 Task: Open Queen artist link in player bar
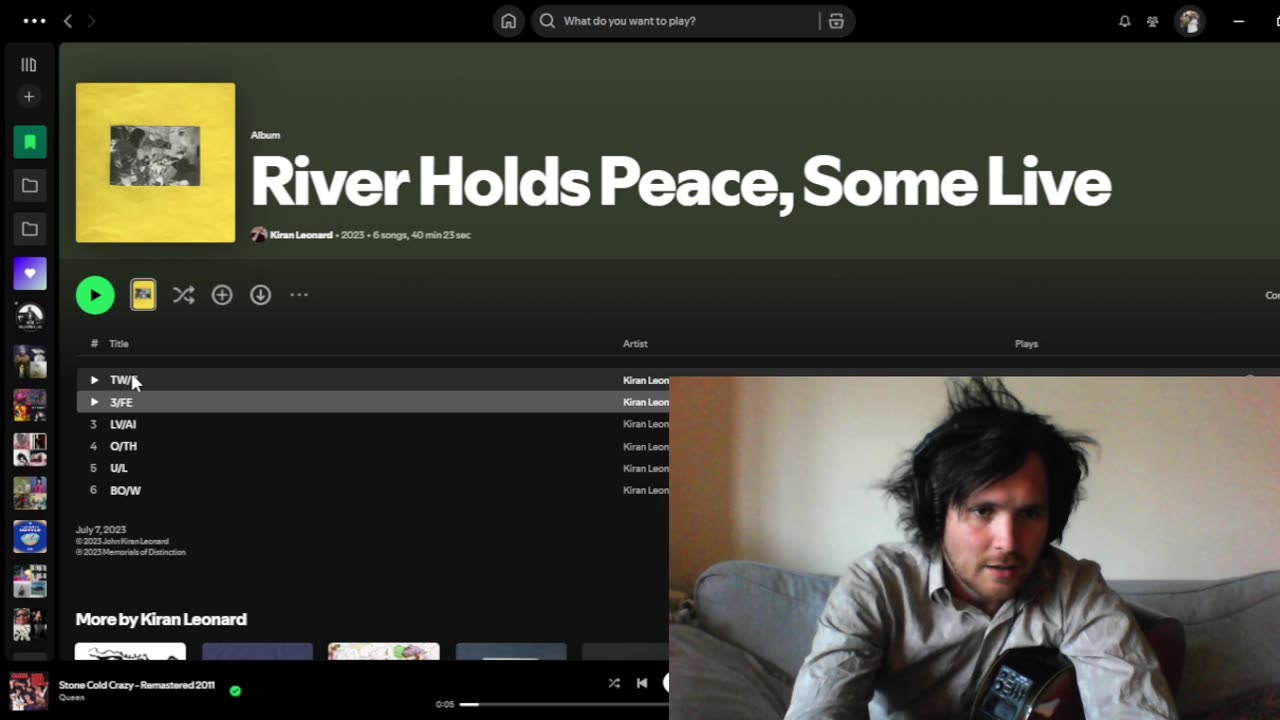(71, 698)
